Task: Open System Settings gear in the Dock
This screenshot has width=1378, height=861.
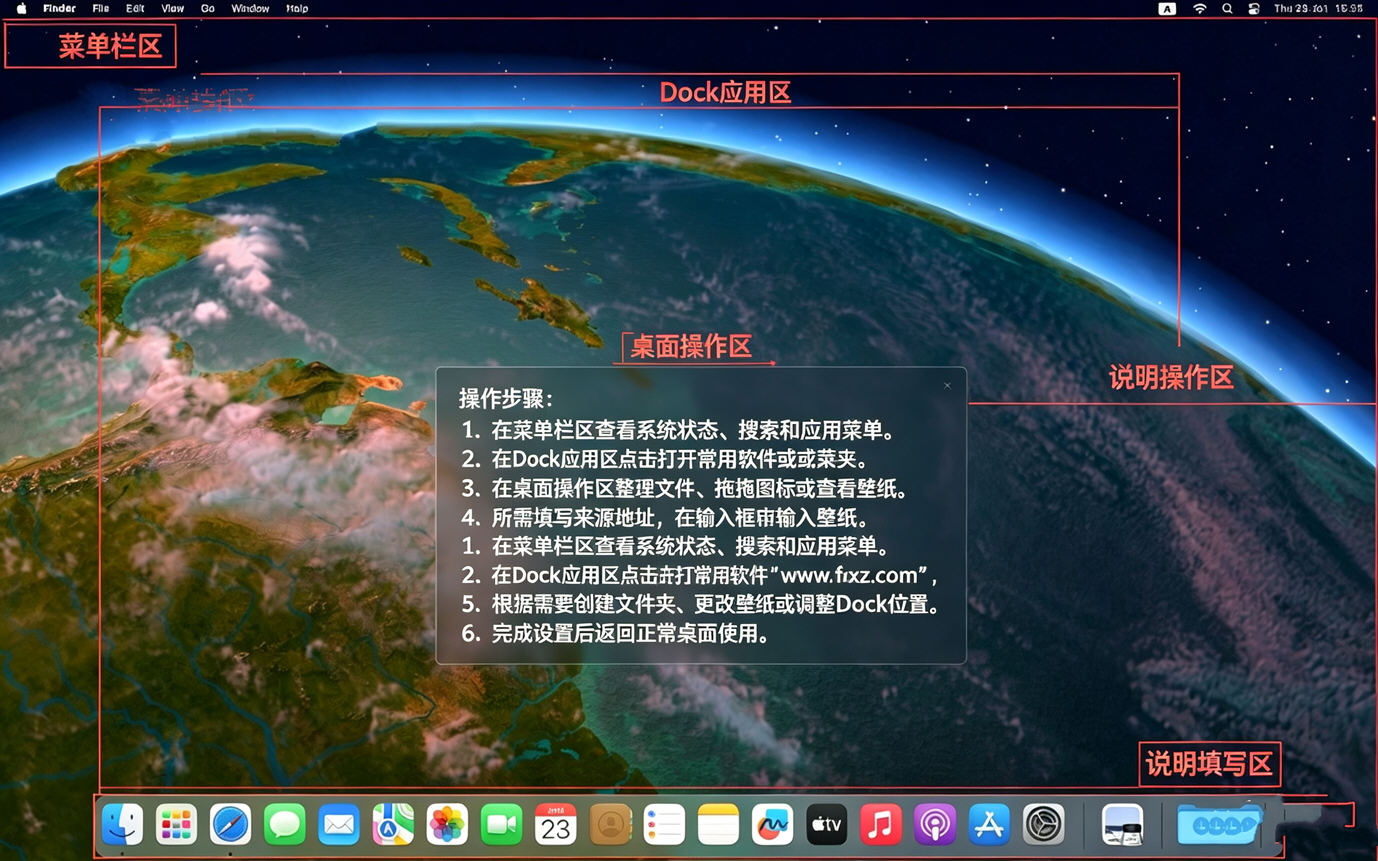Action: pos(1043,825)
